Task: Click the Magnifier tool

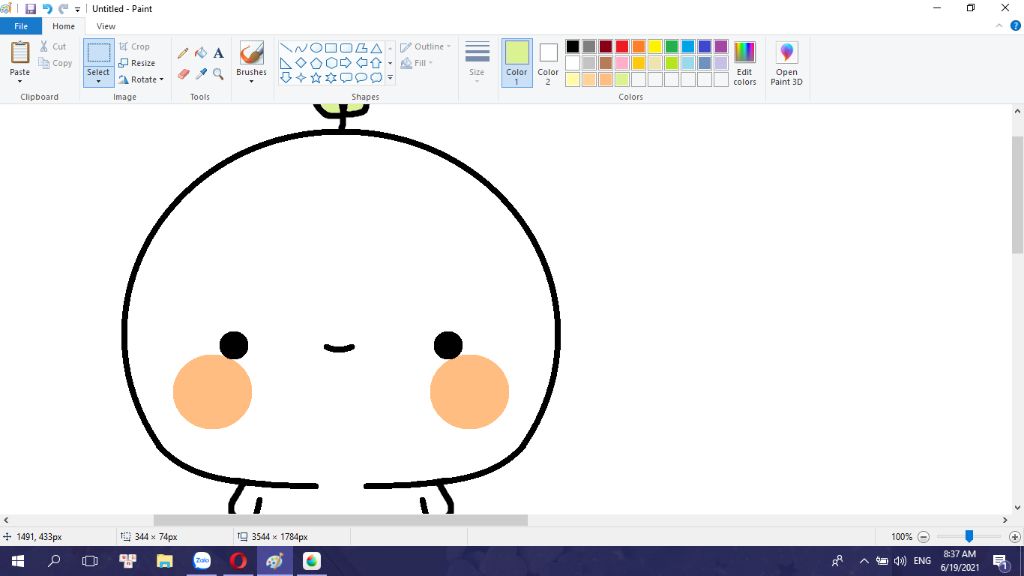Action: [218, 74]
